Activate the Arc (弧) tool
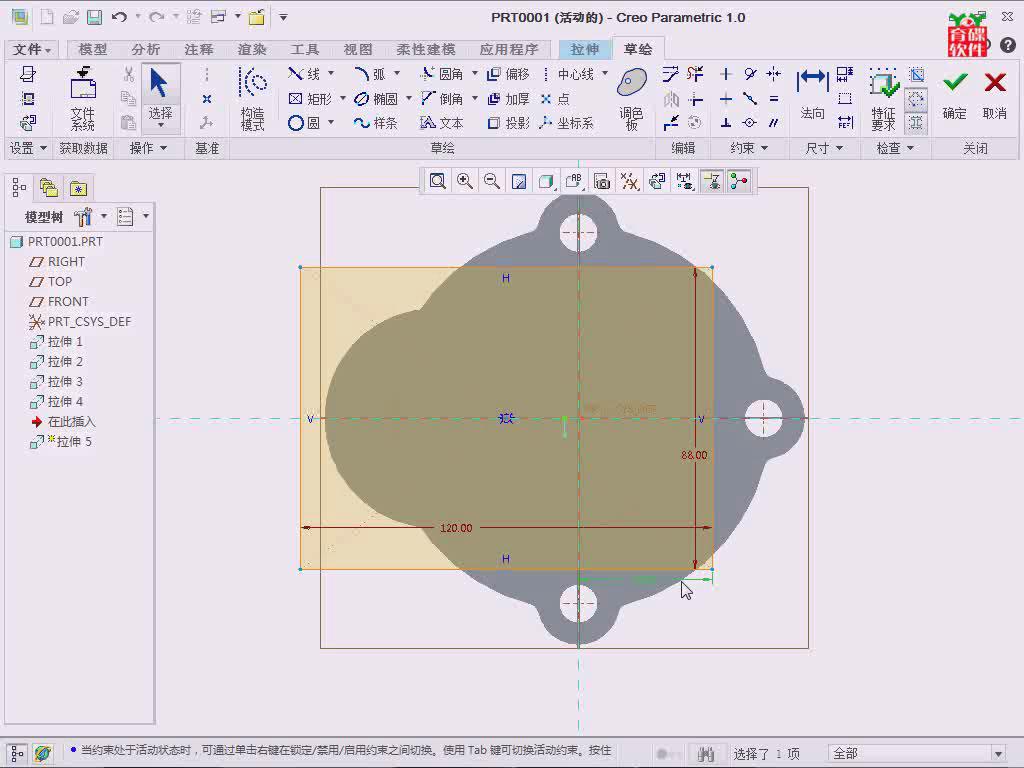Image resolution: width=1024 pixels, height=768 pixels. (x=370, y=74)
